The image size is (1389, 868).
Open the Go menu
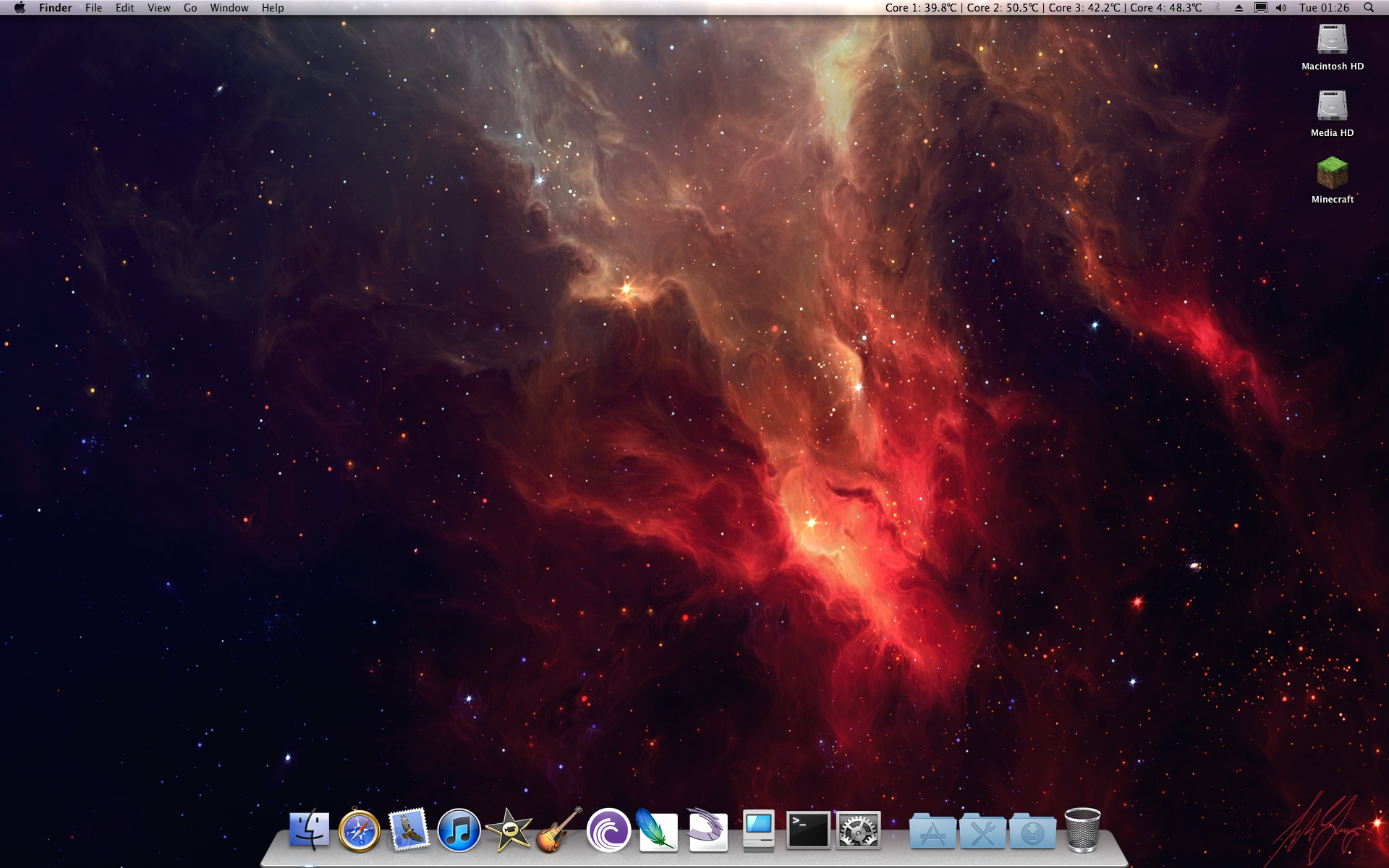190,8
